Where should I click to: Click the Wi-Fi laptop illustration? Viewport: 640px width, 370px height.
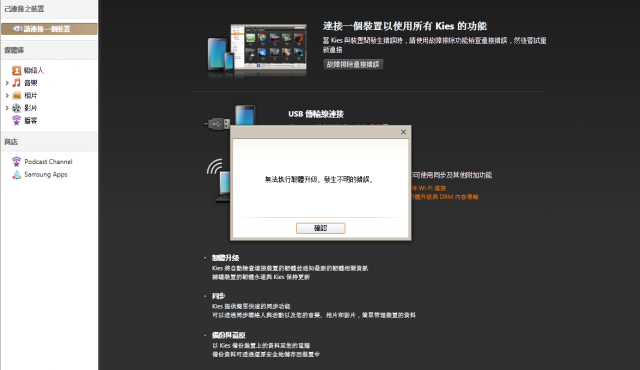(218, 180)
